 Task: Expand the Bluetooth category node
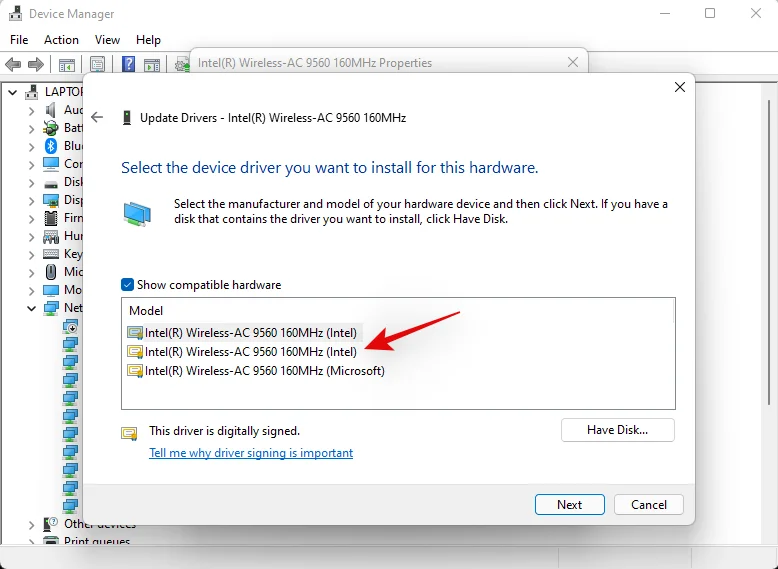pos(31,146)
